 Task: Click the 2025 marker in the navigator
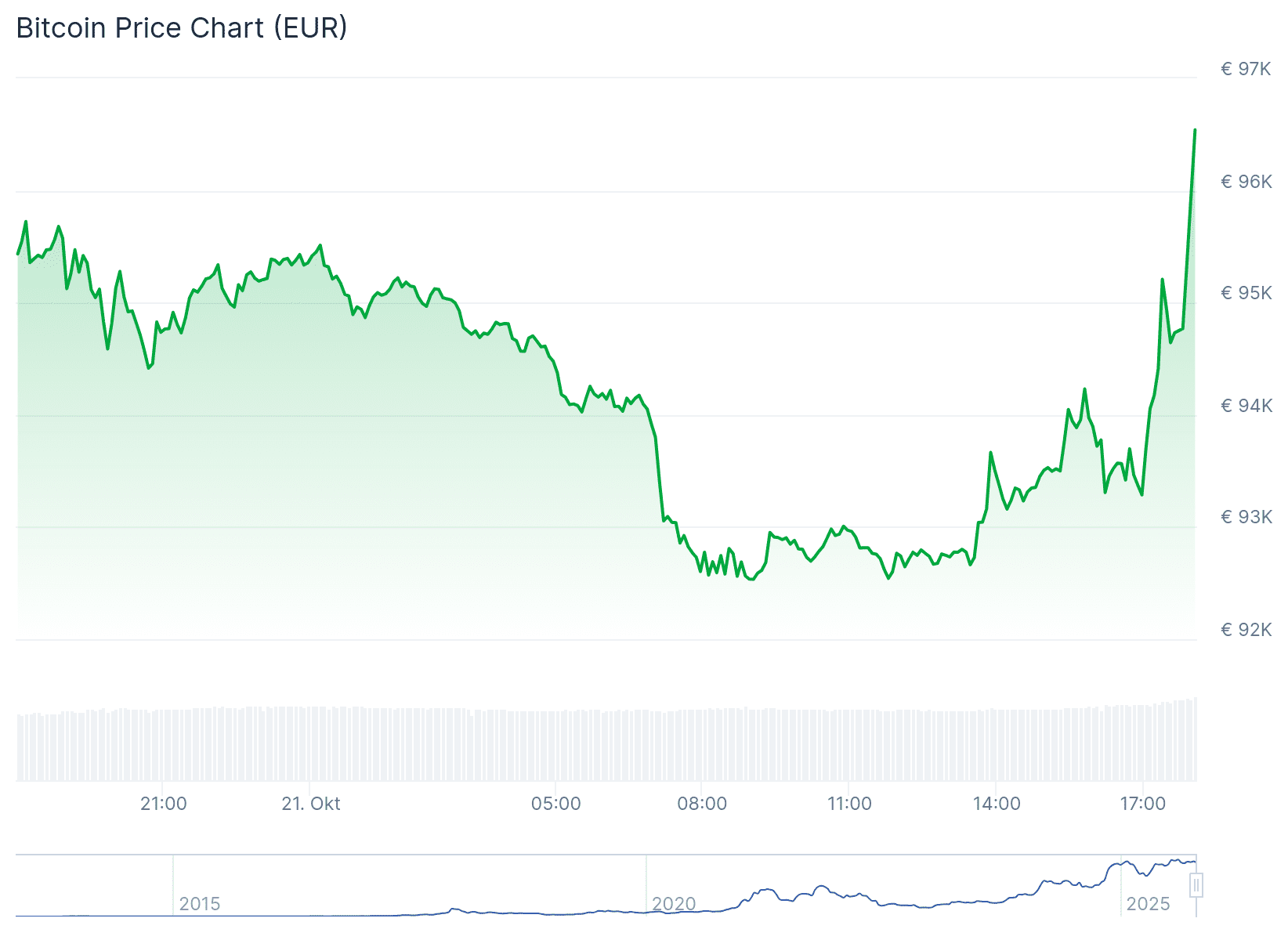coord(1148,904)
